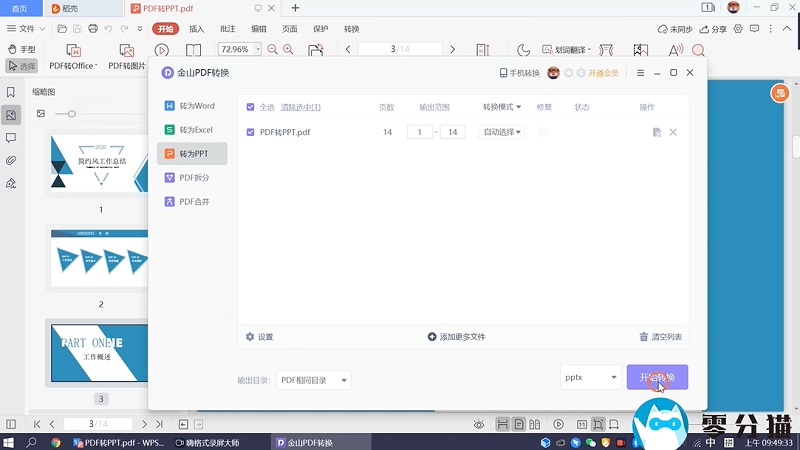Open the thumbnail sidebar icon
Viewport: 800px width, 450px height.
point(11,115)
